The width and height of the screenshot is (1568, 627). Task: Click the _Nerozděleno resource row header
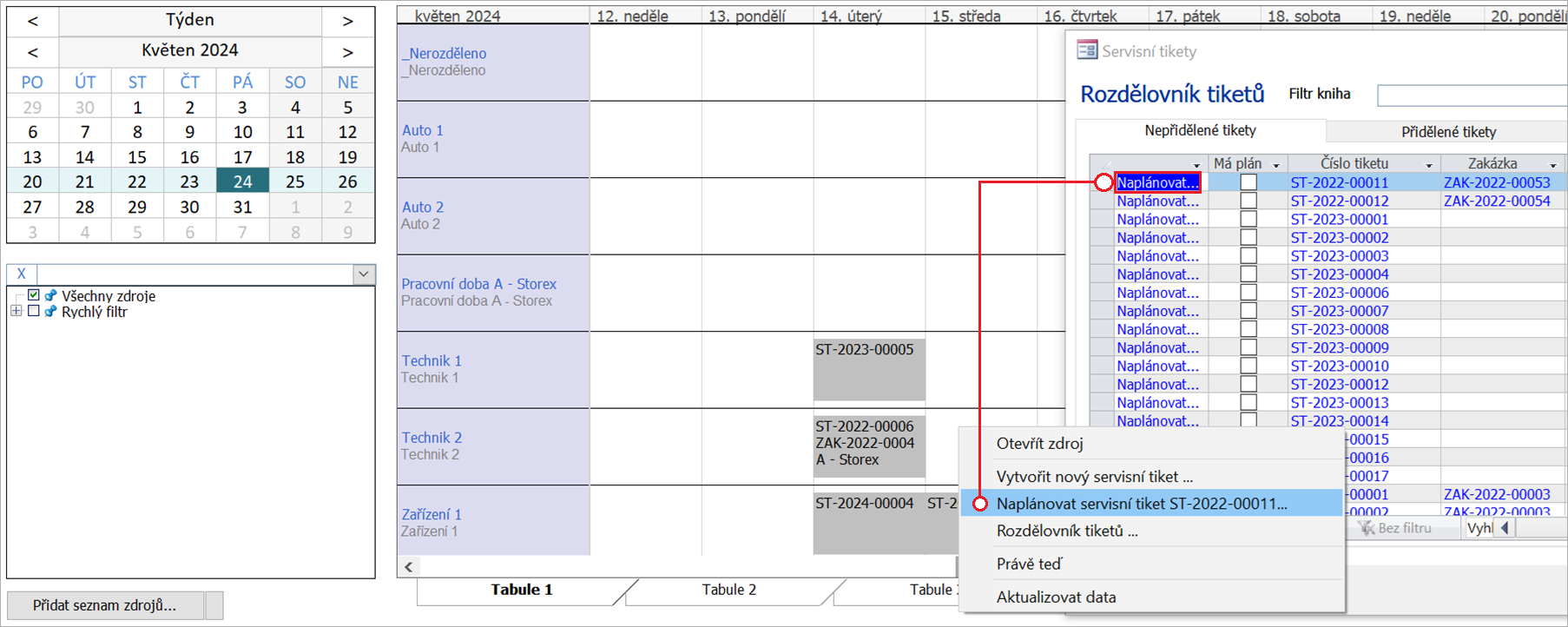pyautogui.click(x=493, y=62)
